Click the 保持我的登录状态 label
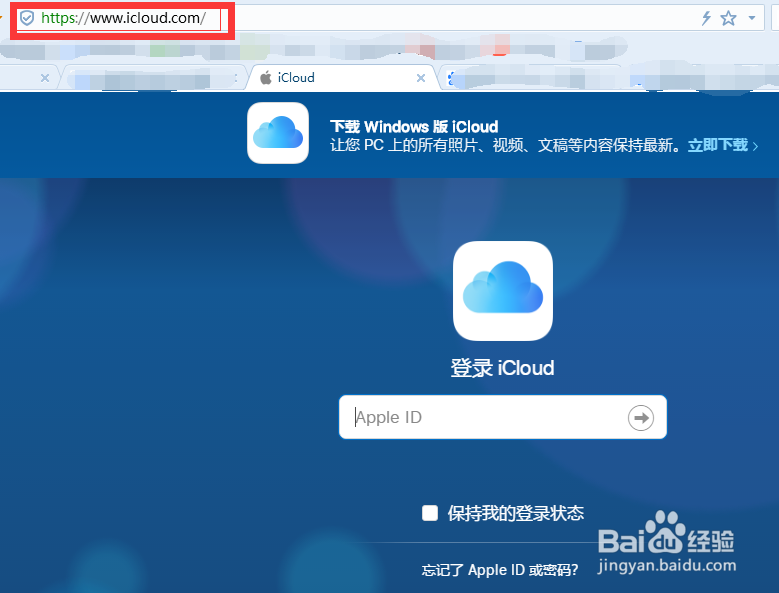This screenshot has height=593, width=779. pos(516,513)
